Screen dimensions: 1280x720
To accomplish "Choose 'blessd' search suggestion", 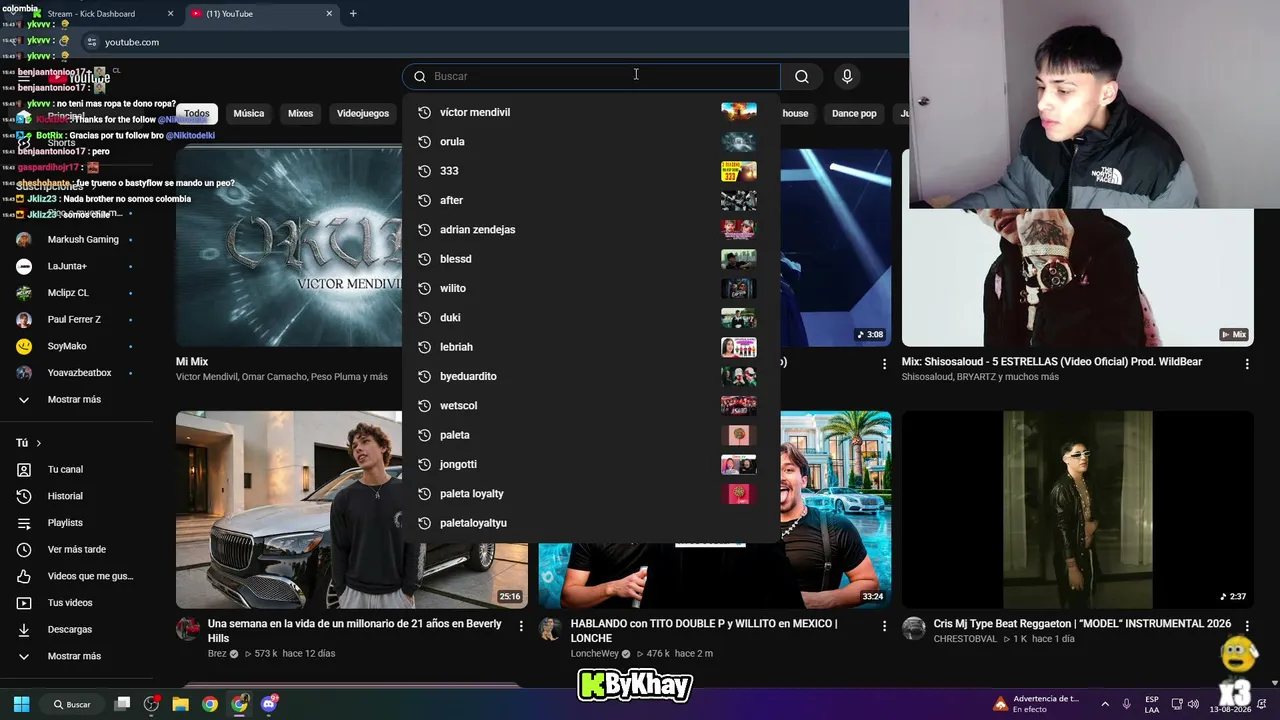I will [591, 259].
